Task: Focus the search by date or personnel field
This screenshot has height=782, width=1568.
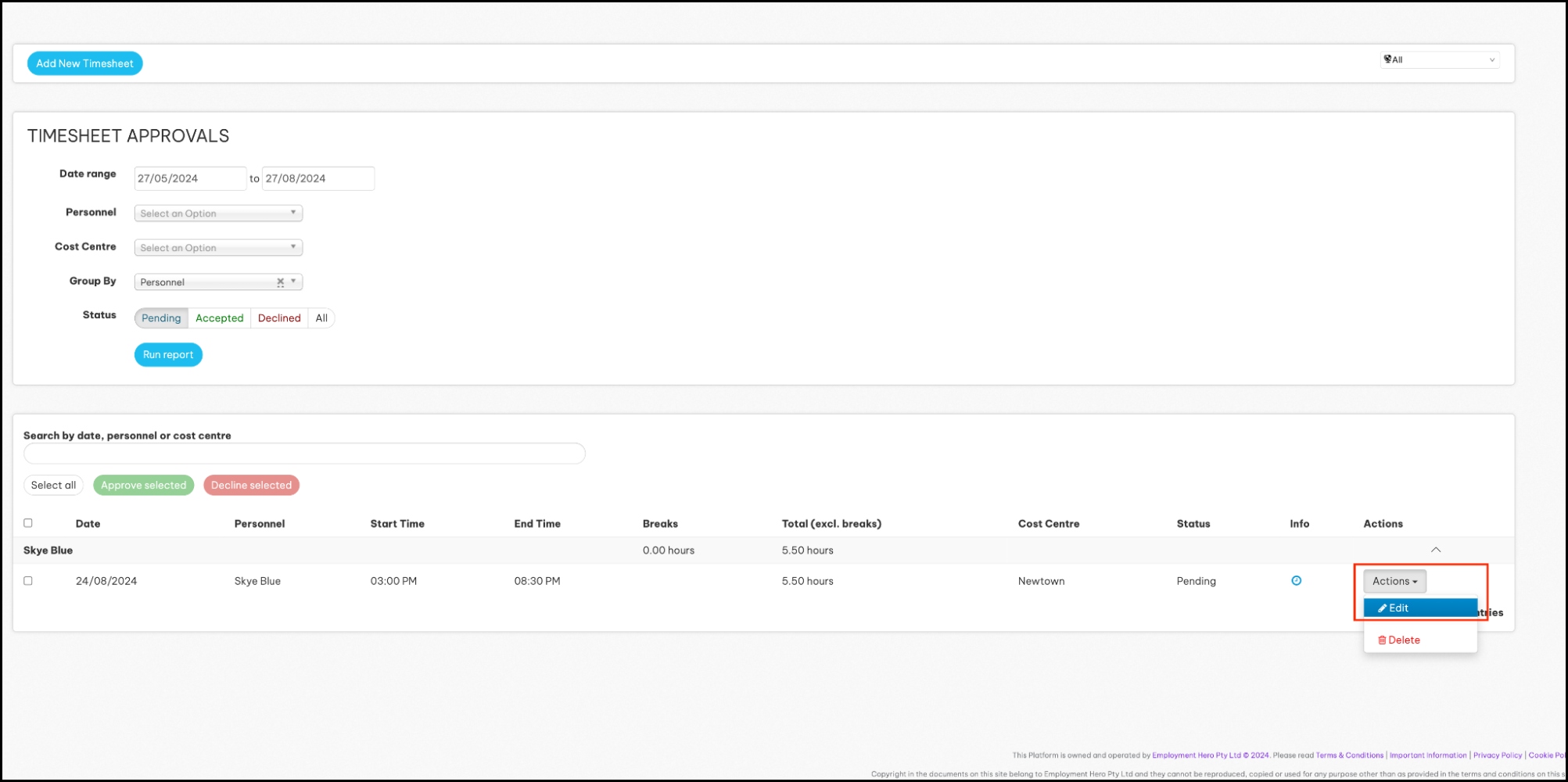Action: point(304,454)
